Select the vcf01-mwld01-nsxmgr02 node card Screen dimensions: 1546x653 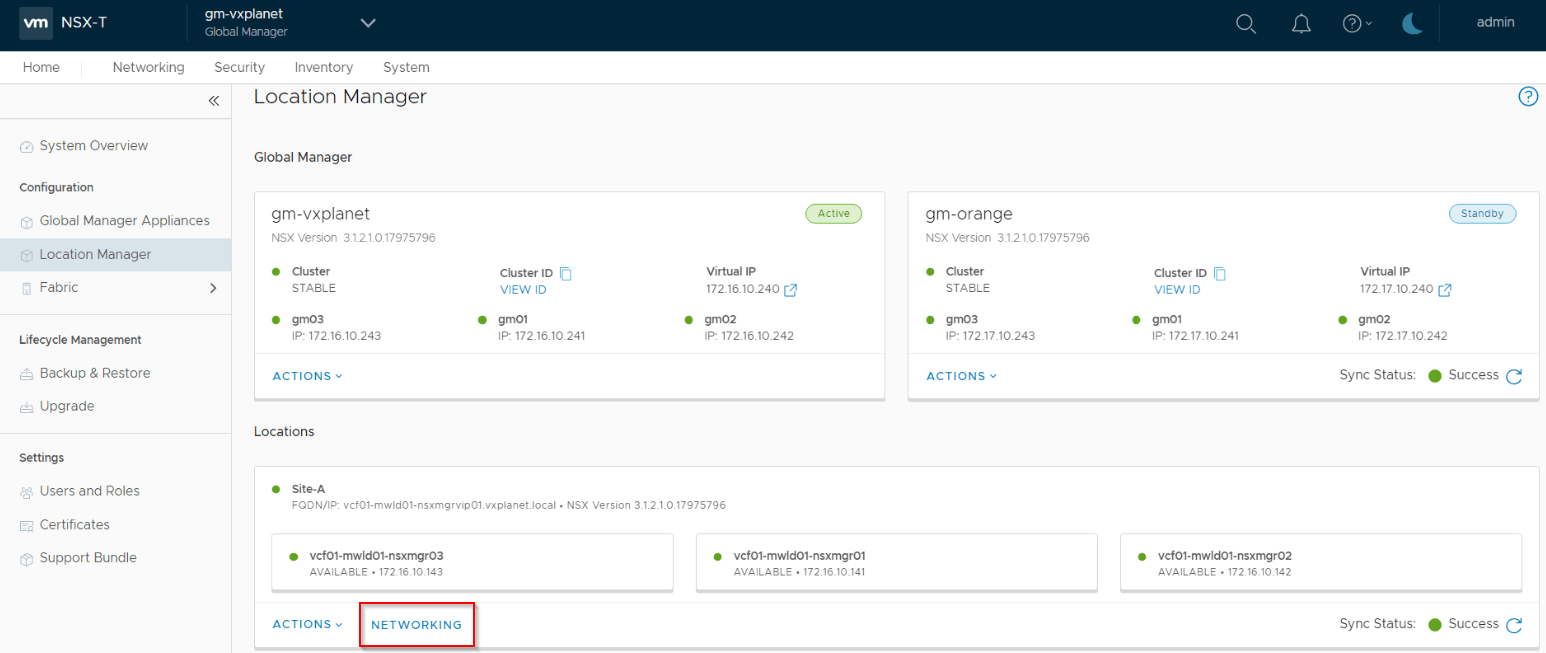coord(1321,562)
